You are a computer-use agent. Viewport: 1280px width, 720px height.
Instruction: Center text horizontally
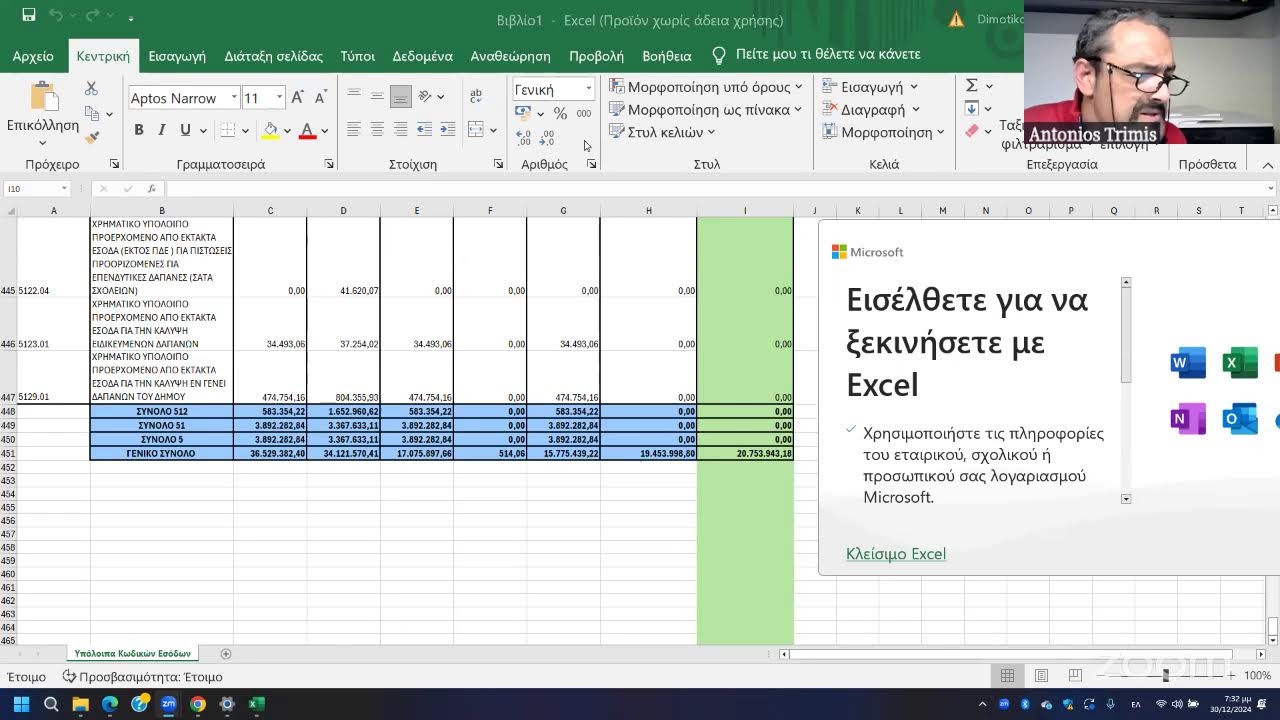[x=377, y=130]
